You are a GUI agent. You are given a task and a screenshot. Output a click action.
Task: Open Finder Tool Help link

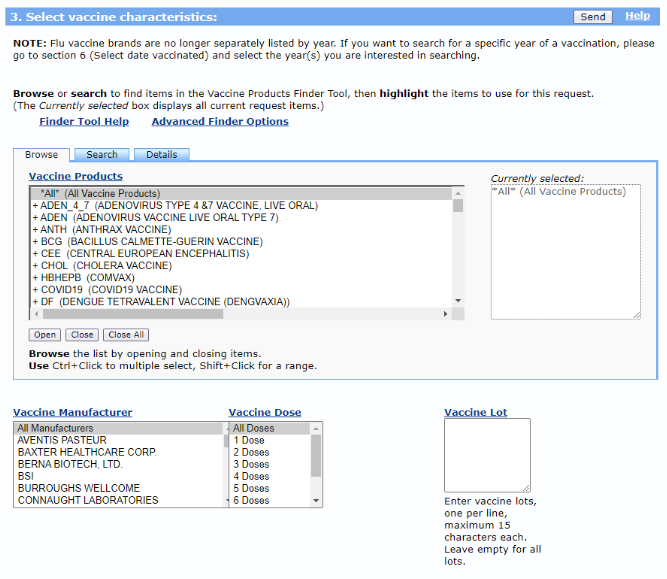coord(84,121)
